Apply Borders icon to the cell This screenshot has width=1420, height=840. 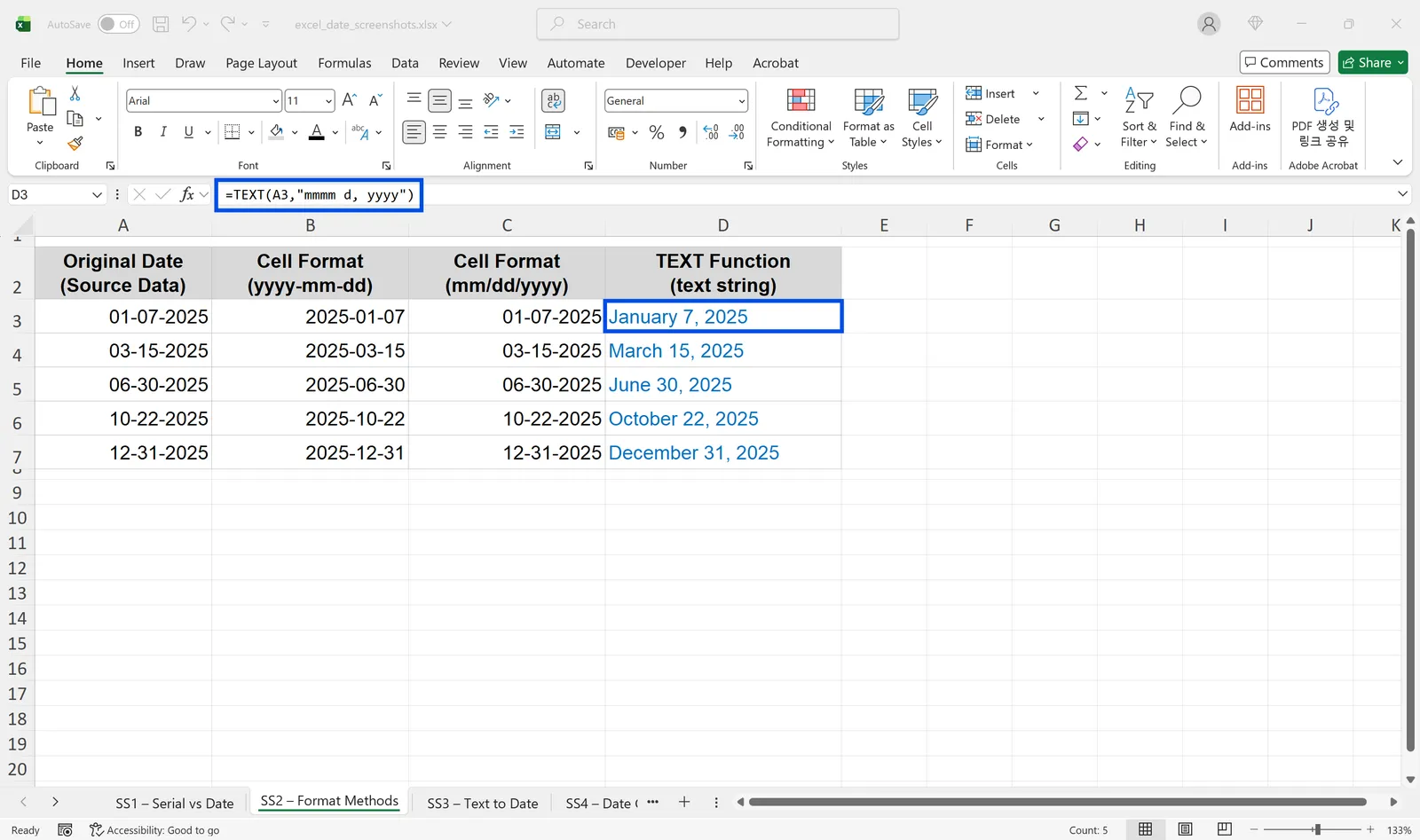pos(233,132)
